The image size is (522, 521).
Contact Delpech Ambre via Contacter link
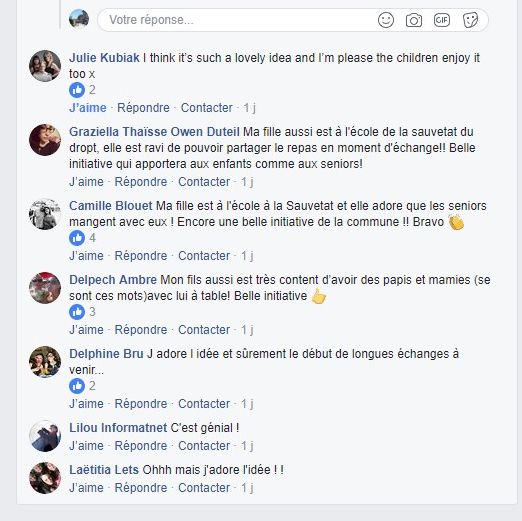tap(204, 330)
